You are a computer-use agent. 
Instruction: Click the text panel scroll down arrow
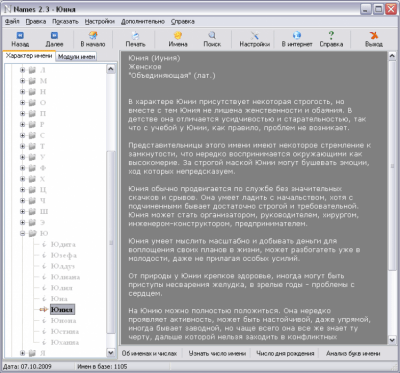[x=392, y=340]
